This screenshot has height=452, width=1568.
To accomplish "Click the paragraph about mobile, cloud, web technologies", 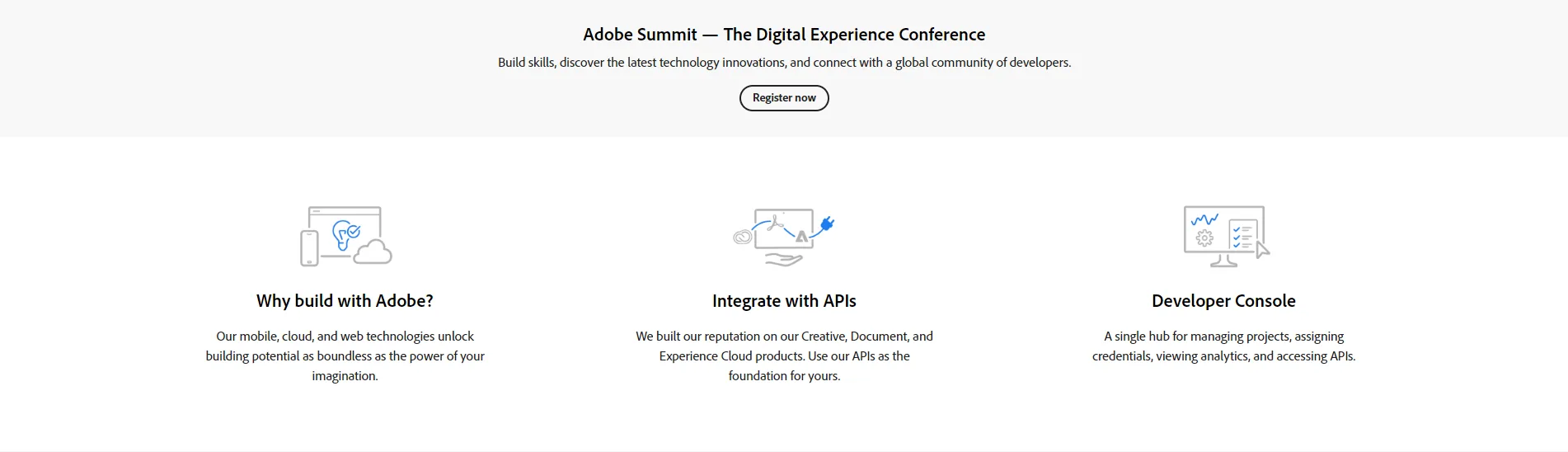I will (x=345, y=356).
